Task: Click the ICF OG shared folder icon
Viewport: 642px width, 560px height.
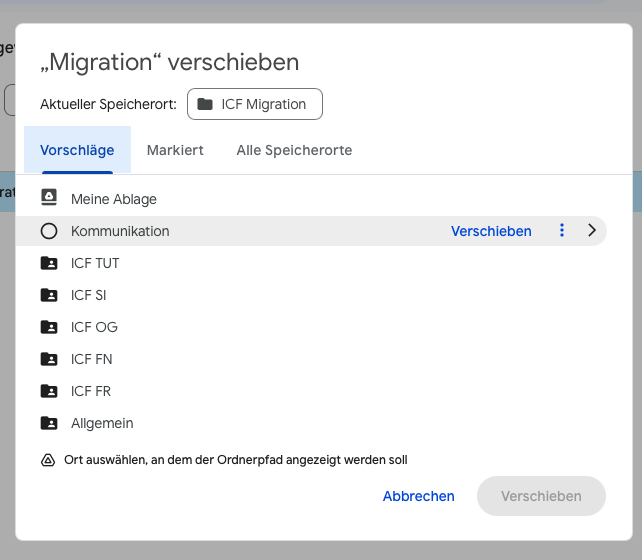Action: 49,327
